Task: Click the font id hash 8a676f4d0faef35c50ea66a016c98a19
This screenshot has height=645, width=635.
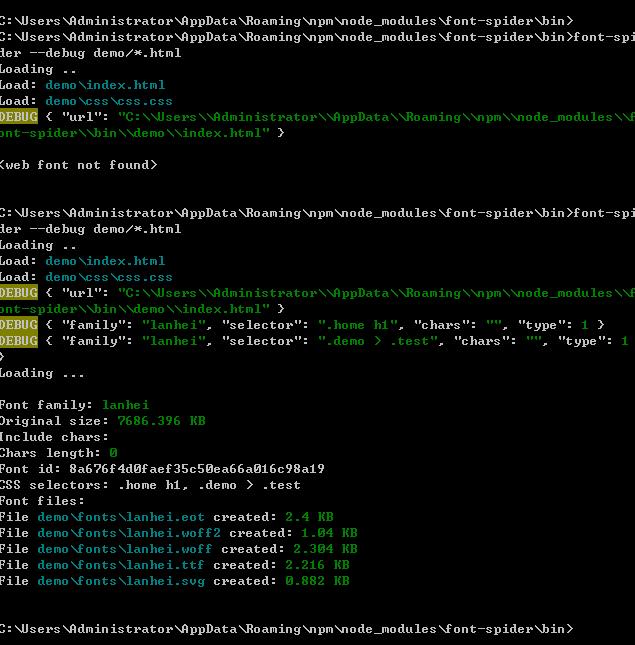Action: [x=197, y=469]
